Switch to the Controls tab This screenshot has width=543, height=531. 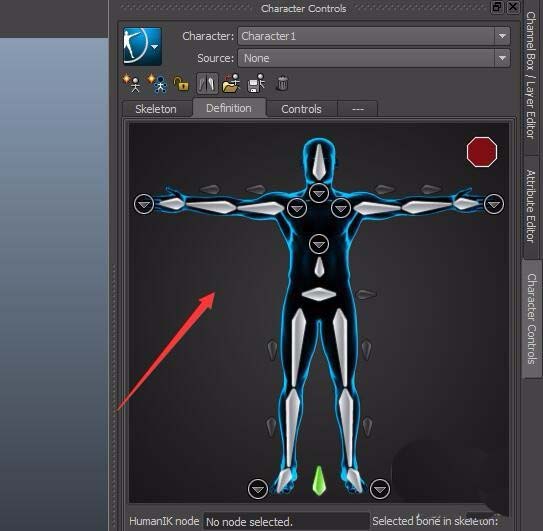click(x=301, y=109)
